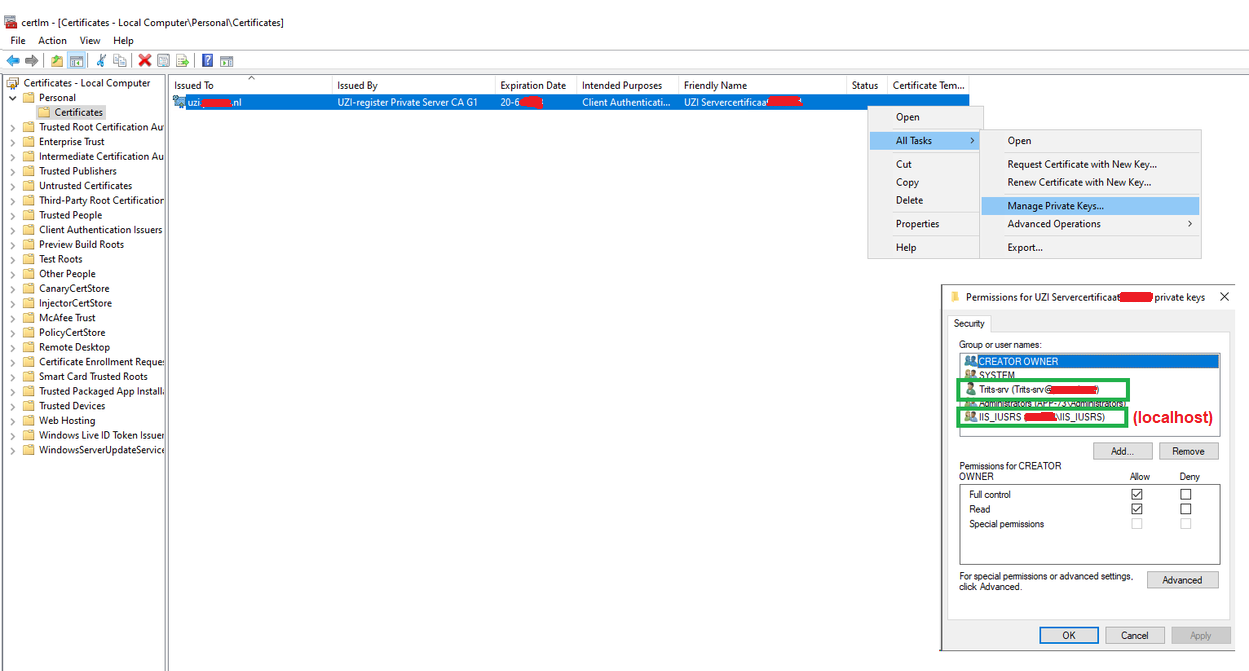Select SYSTEM in group or user names
Viewport: 1249px width, 671px height.
point(996,375)
